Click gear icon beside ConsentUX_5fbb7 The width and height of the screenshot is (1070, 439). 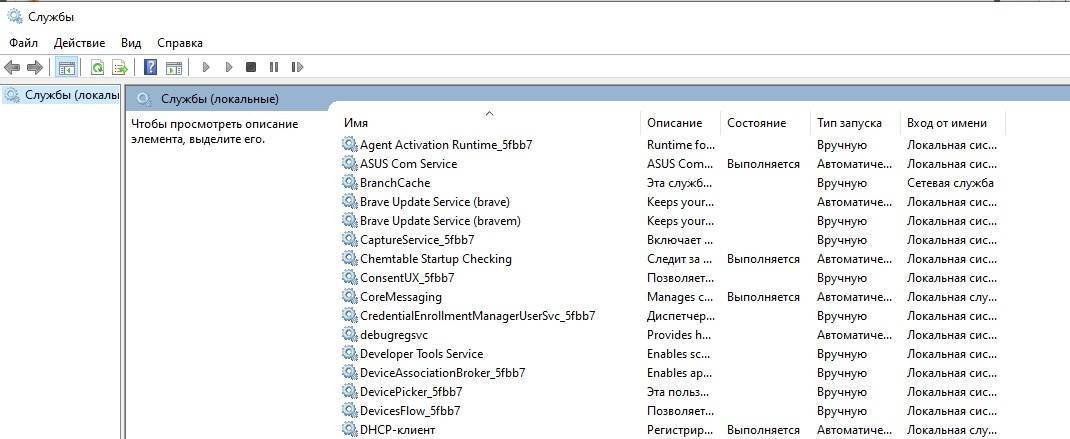pyautogui.click(x=349, y=278)
